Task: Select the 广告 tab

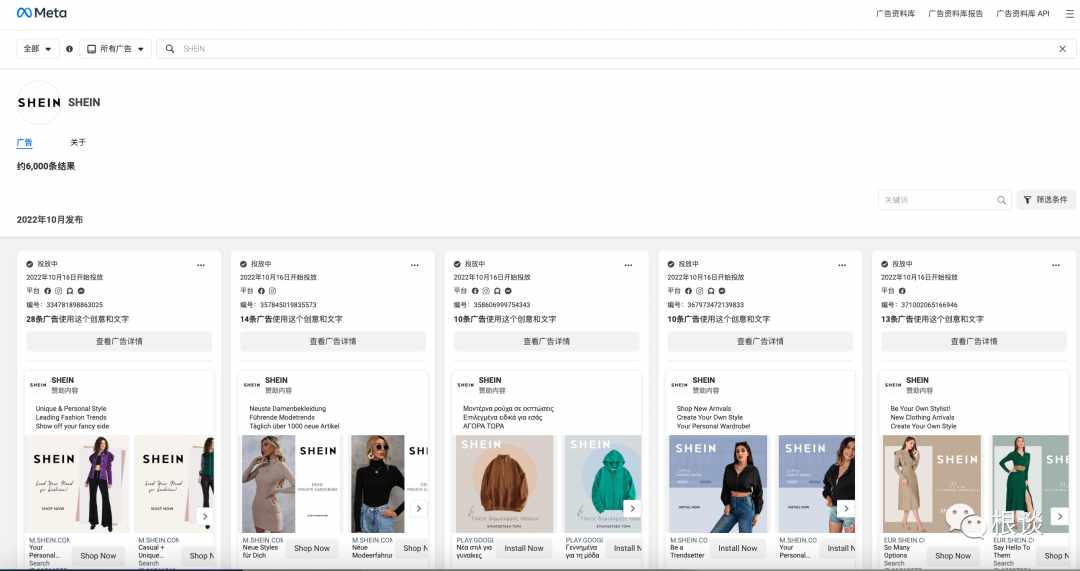Action: [24, 143]
